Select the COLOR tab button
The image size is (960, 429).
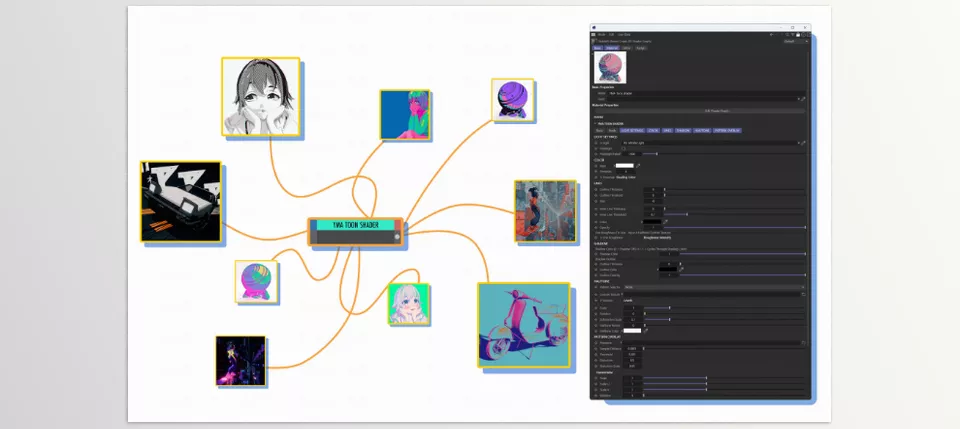click(653, 130)
